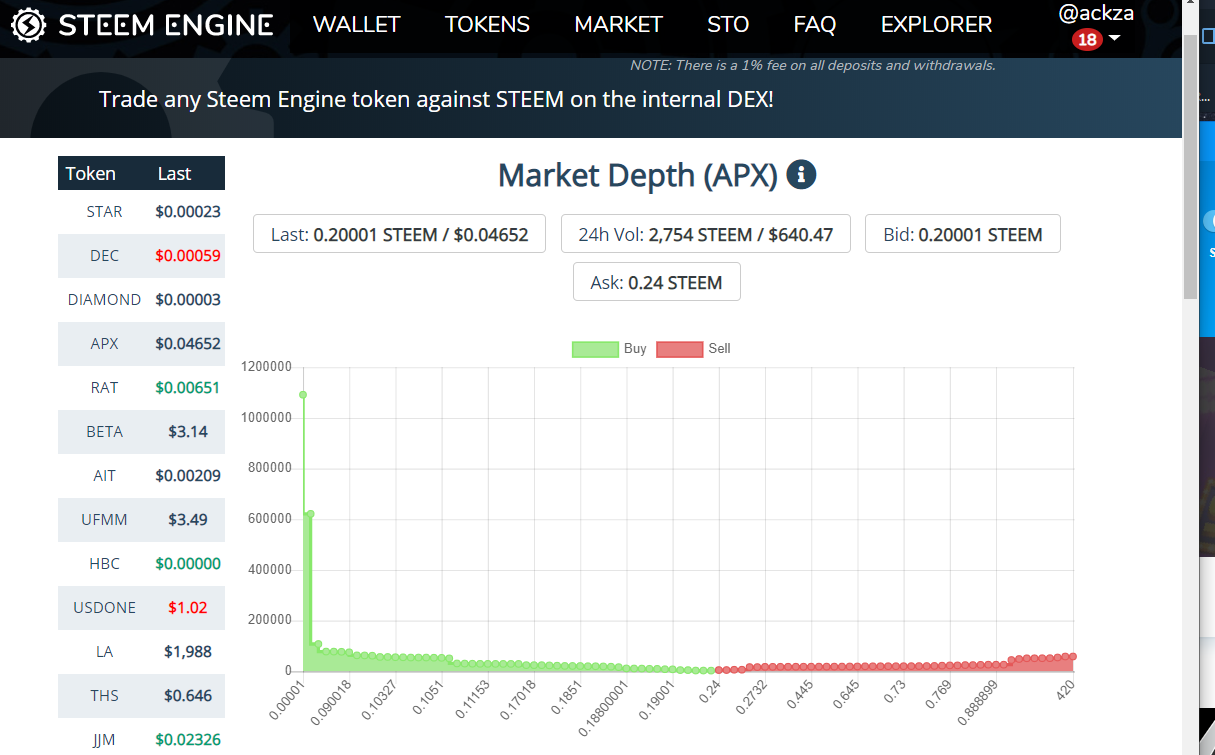Open the EXPLORER menu item

(x=937, y=25)
